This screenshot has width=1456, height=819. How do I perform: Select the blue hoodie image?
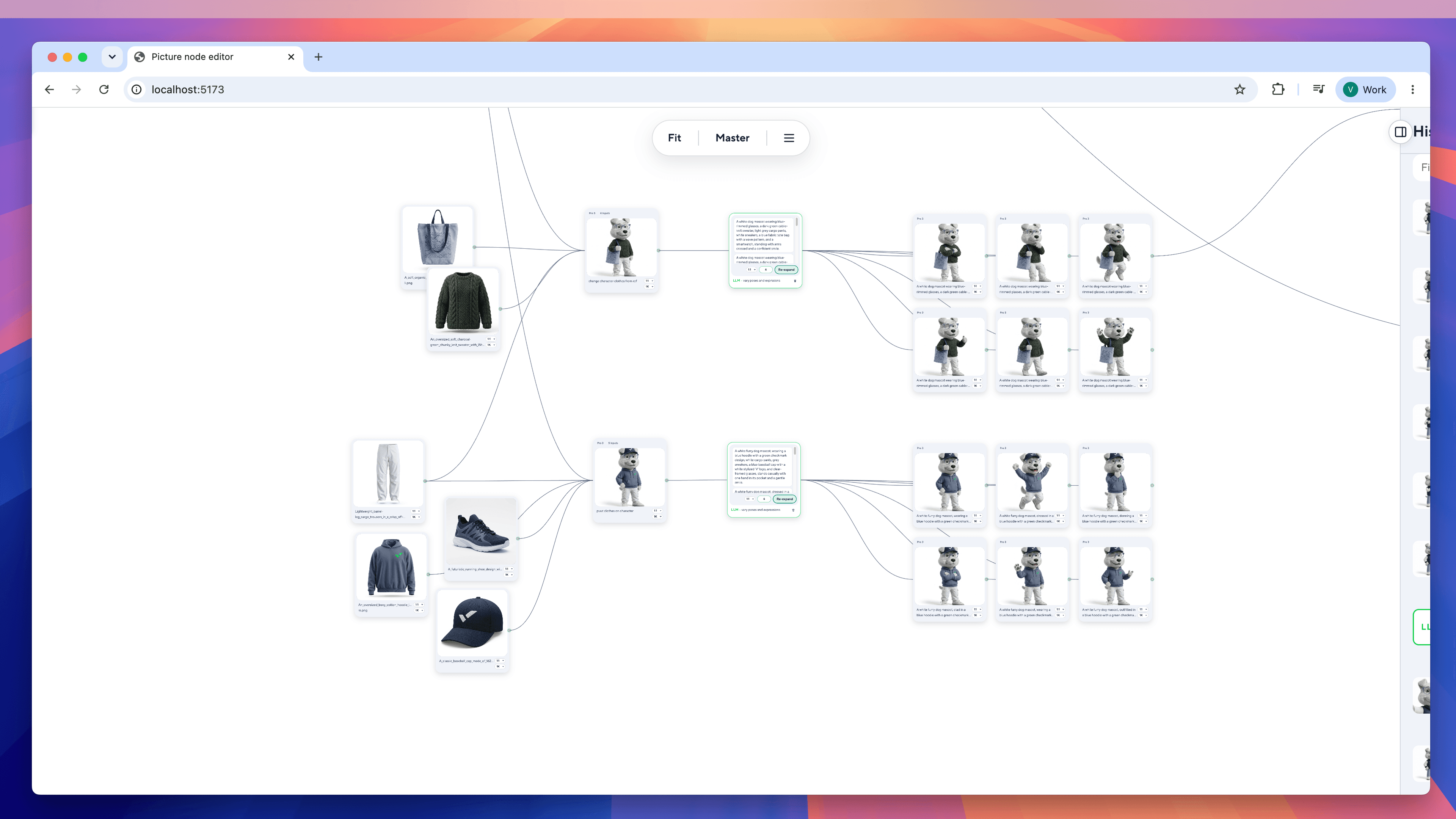(x=391, y=568)
